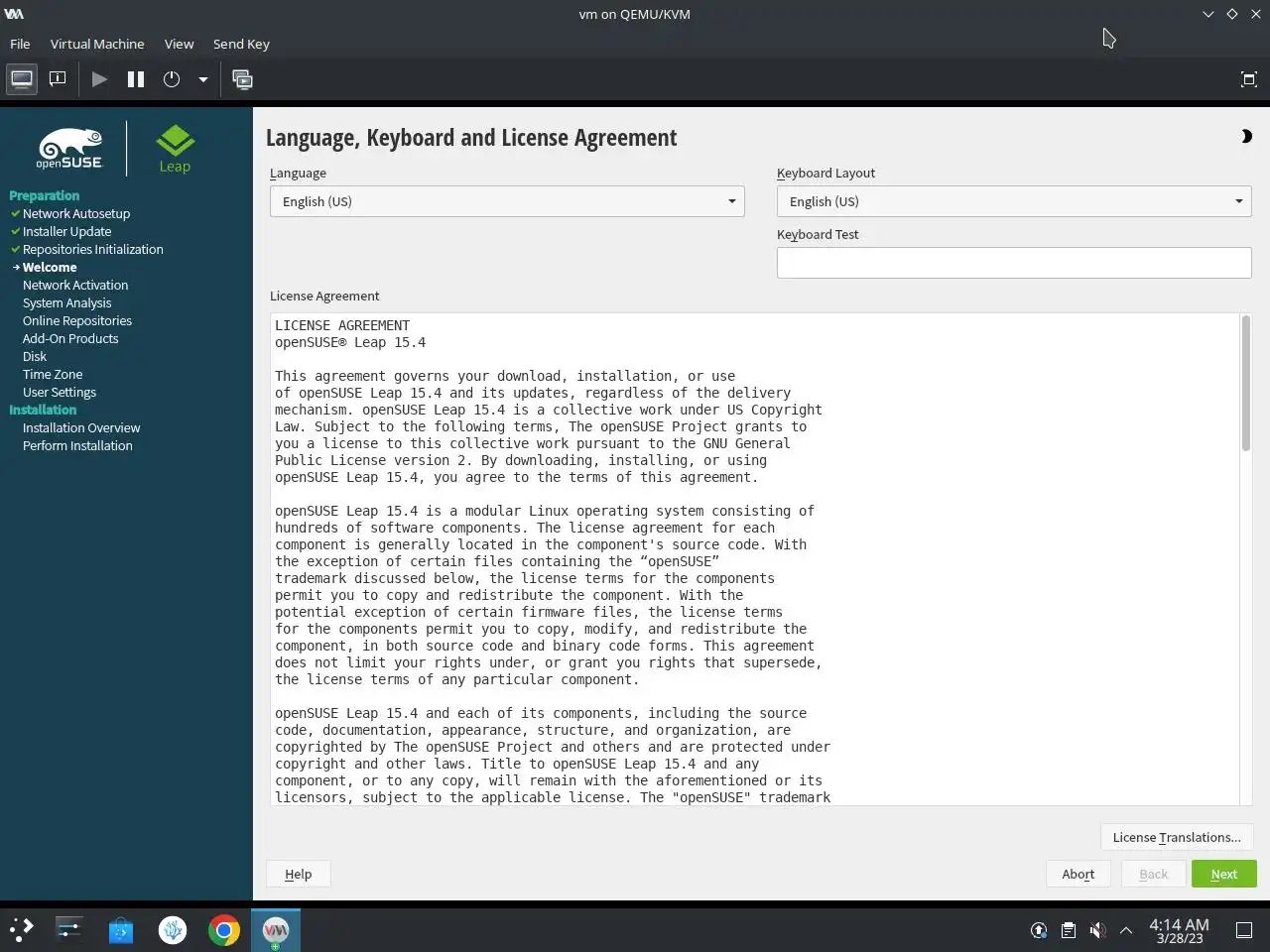Focus the Keyboard Test field
The height and width of the screenshot is (952, 1270).
(x=1014, y=263)
